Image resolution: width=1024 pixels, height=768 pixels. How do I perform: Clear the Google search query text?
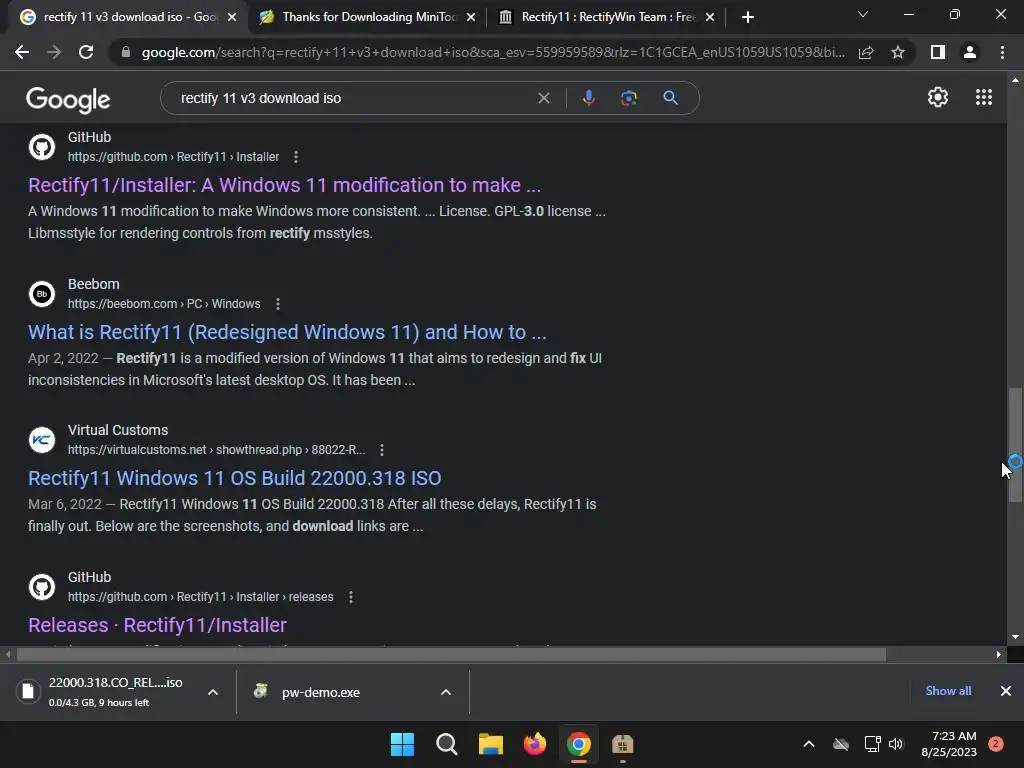click(x=543, y=98)
